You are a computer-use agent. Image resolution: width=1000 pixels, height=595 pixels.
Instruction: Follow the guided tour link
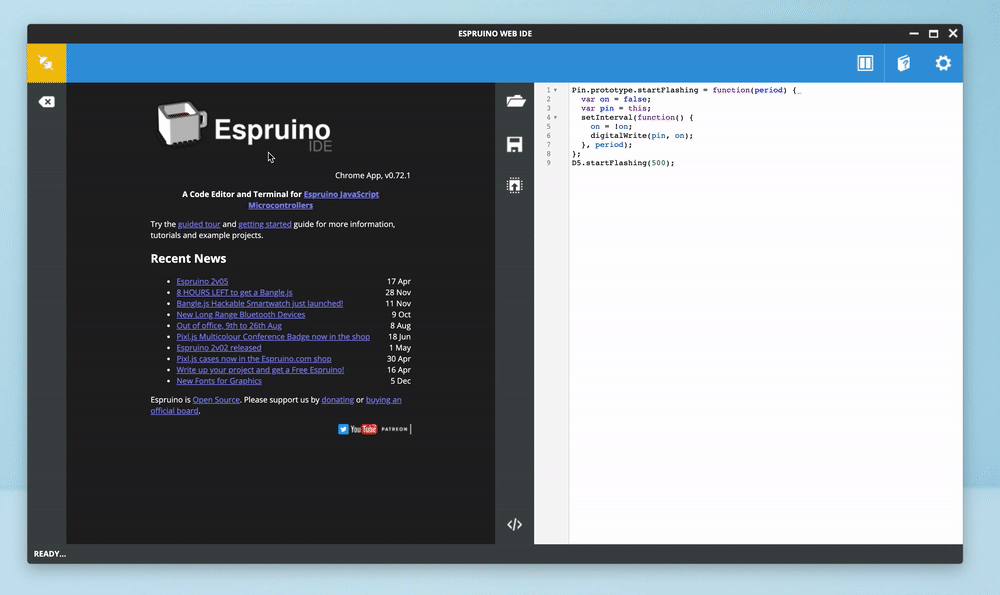(199, 224)
